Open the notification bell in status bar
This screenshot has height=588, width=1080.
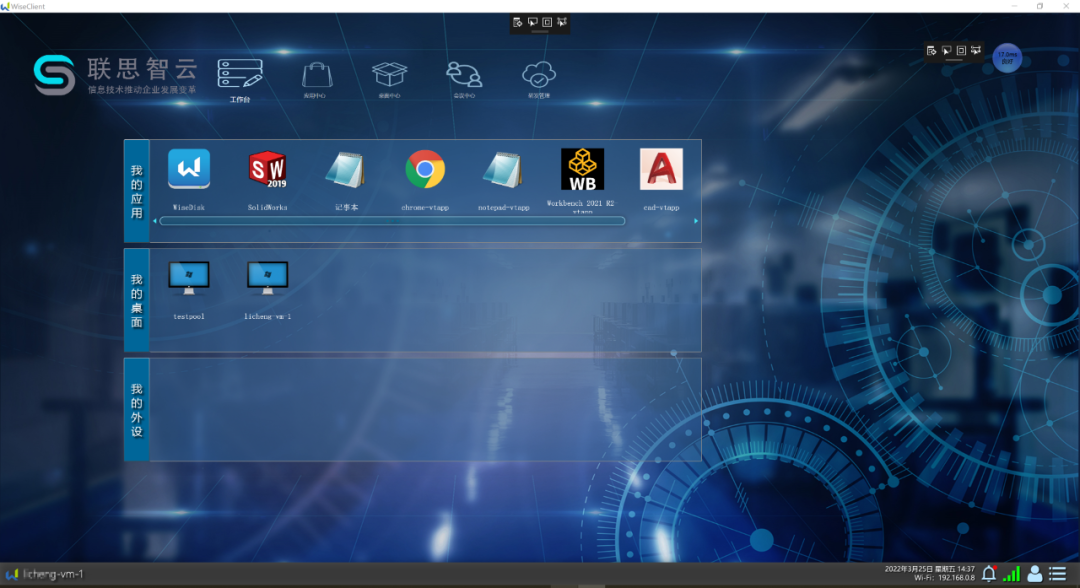click(x=989, y=573)
